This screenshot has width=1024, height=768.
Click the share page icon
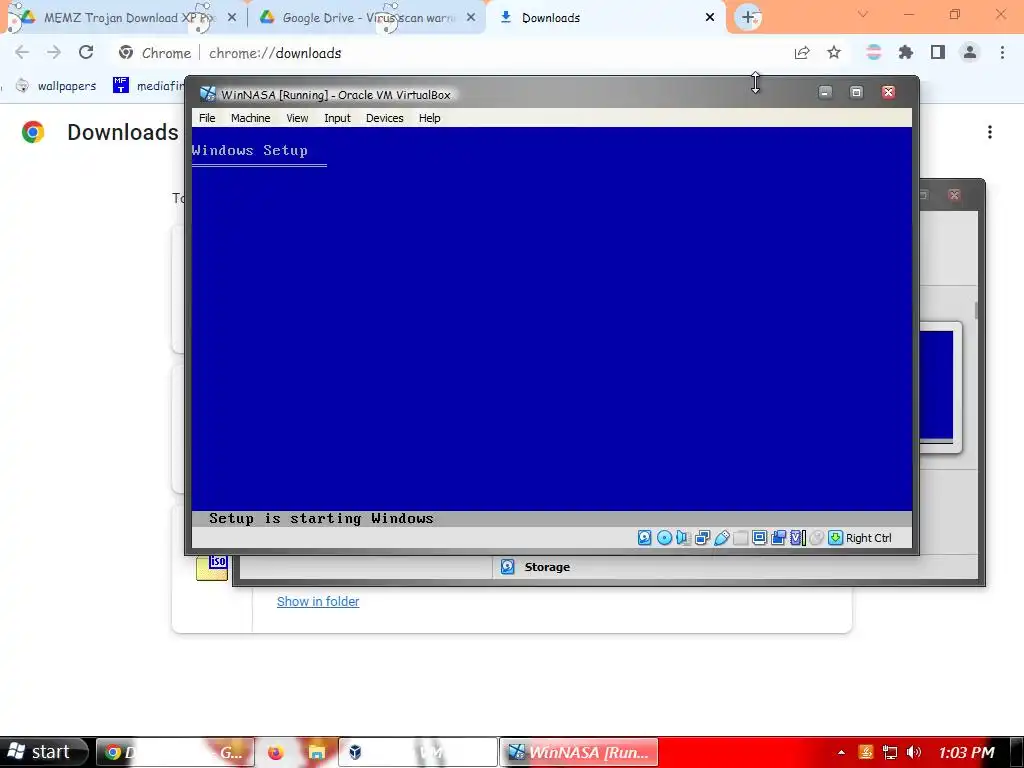[802, 53]
